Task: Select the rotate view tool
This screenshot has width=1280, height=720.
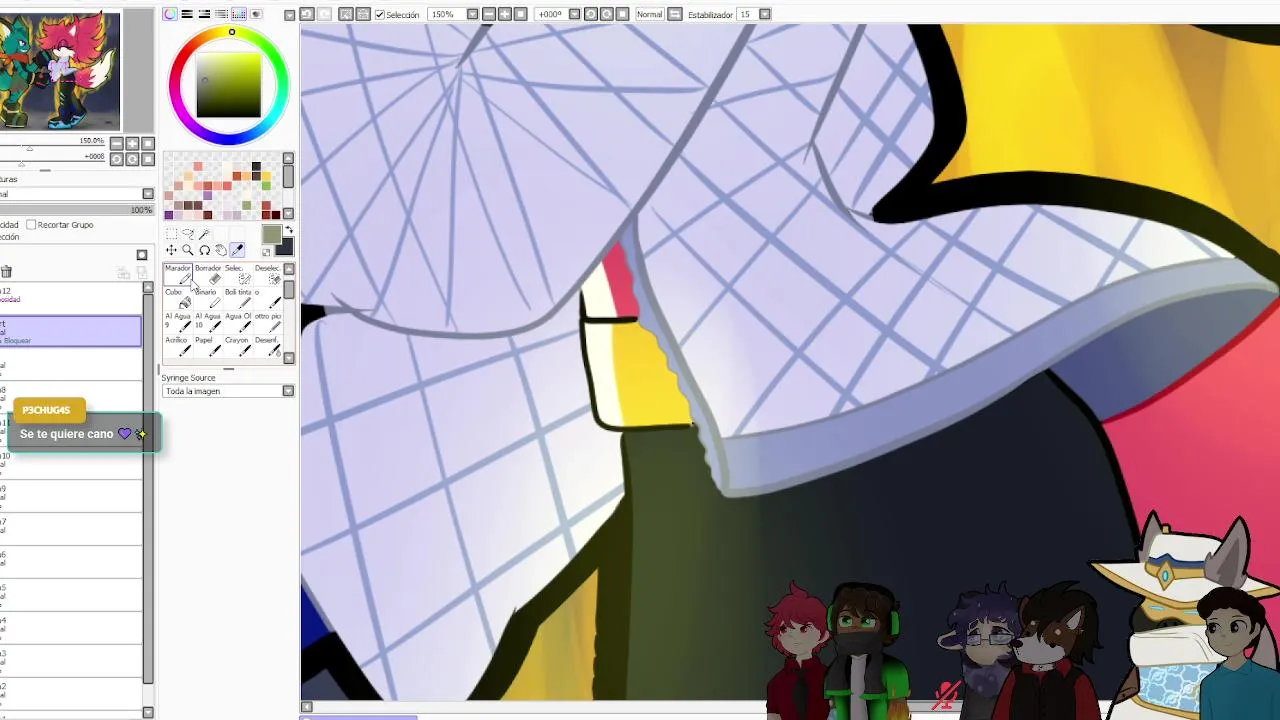Action: point(205,250)
